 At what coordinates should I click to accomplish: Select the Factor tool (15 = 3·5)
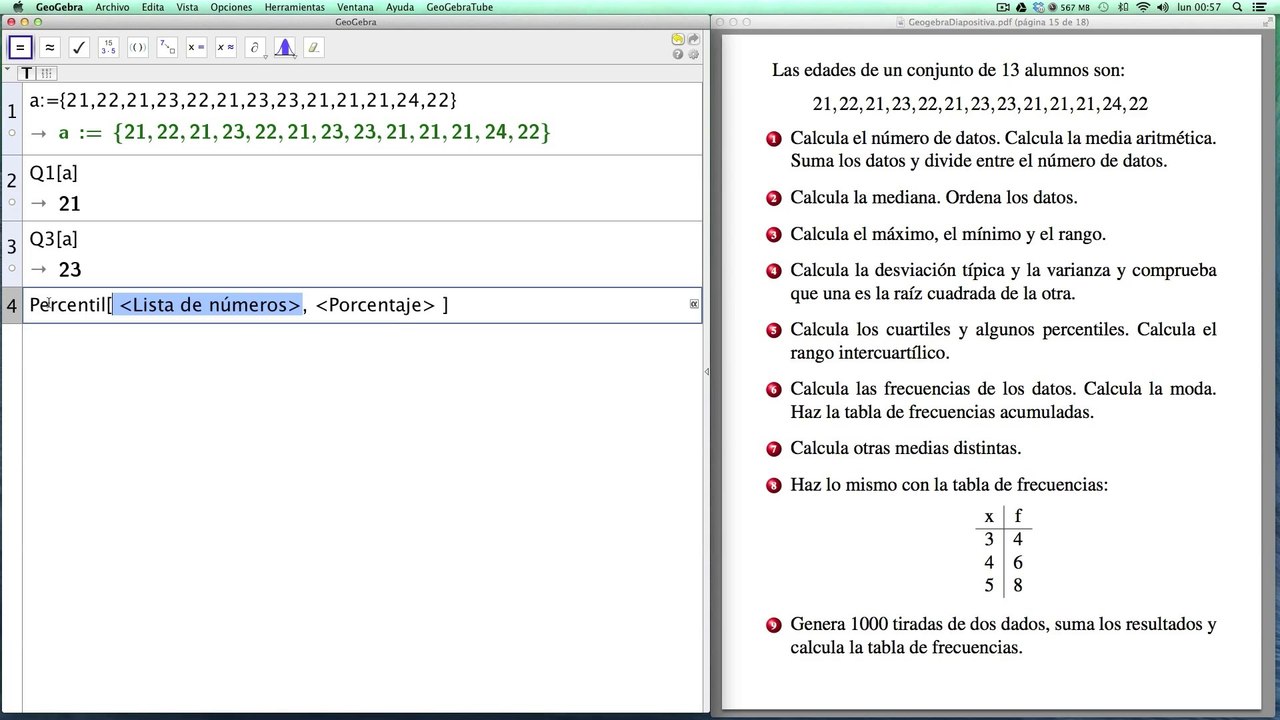coord(108,47)
